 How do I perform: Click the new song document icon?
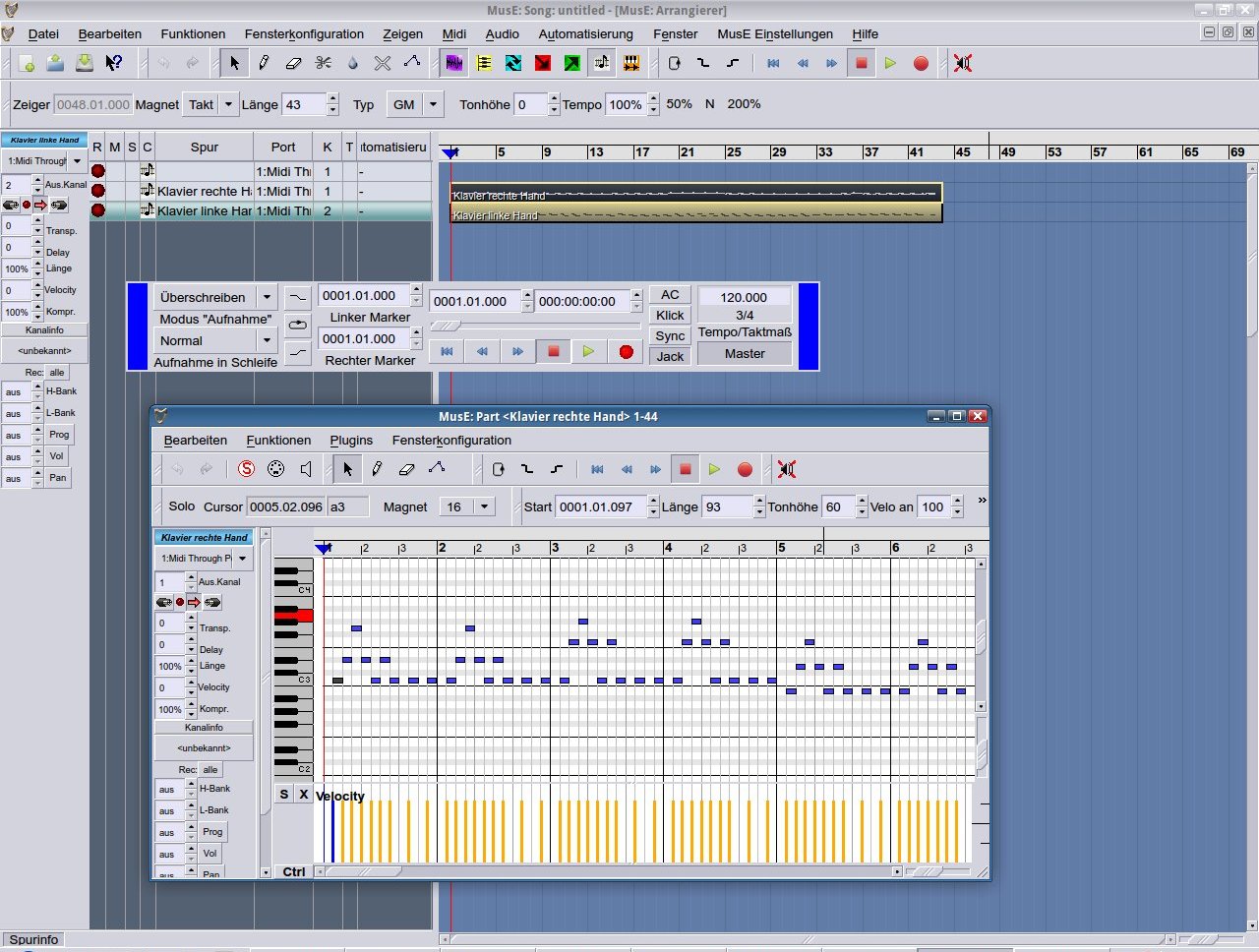click(x=27, y=63)
